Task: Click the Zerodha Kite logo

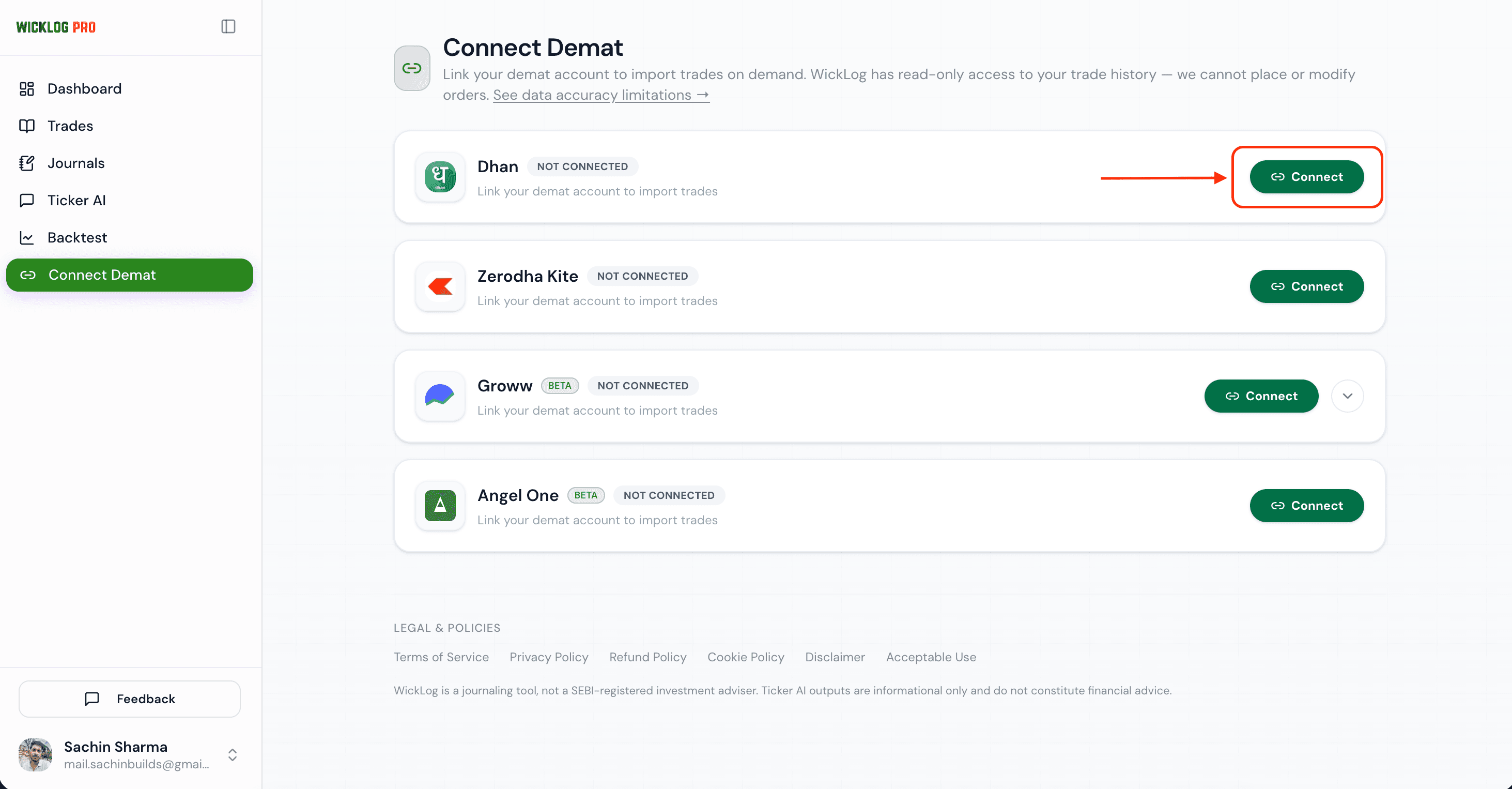Action: (440, 286)
